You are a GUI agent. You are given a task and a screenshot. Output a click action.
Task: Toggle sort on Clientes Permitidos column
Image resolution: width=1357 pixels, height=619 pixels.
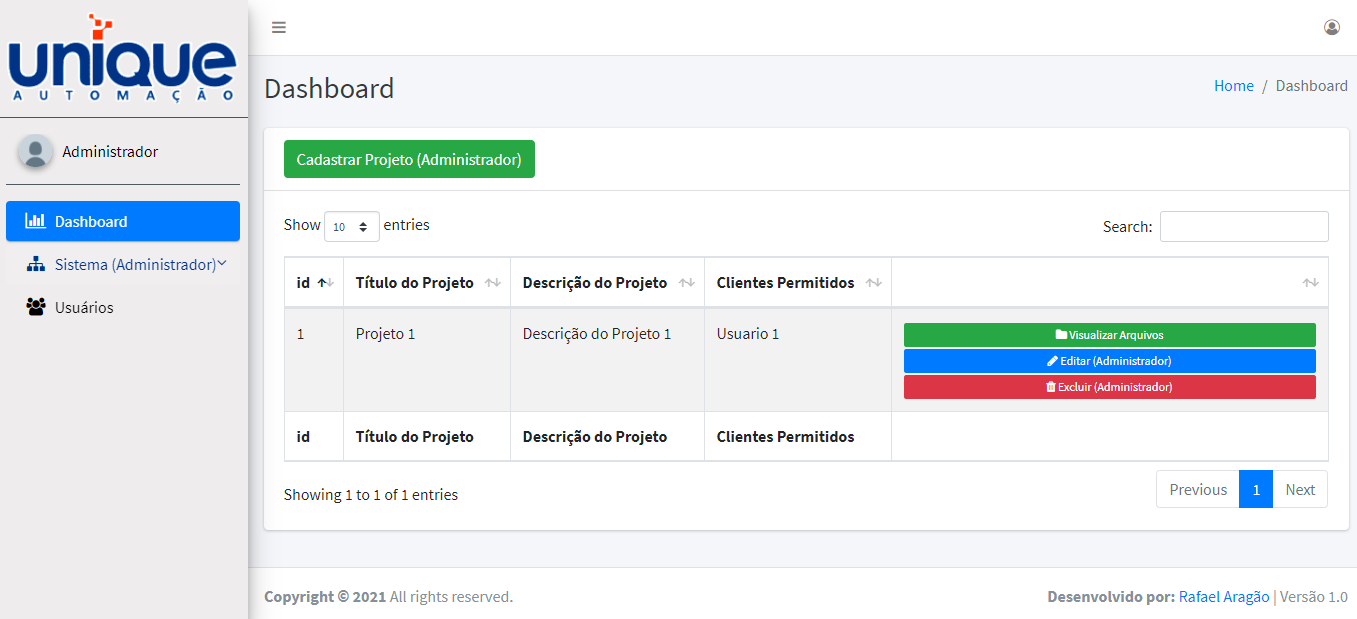[x=873, y=283]
